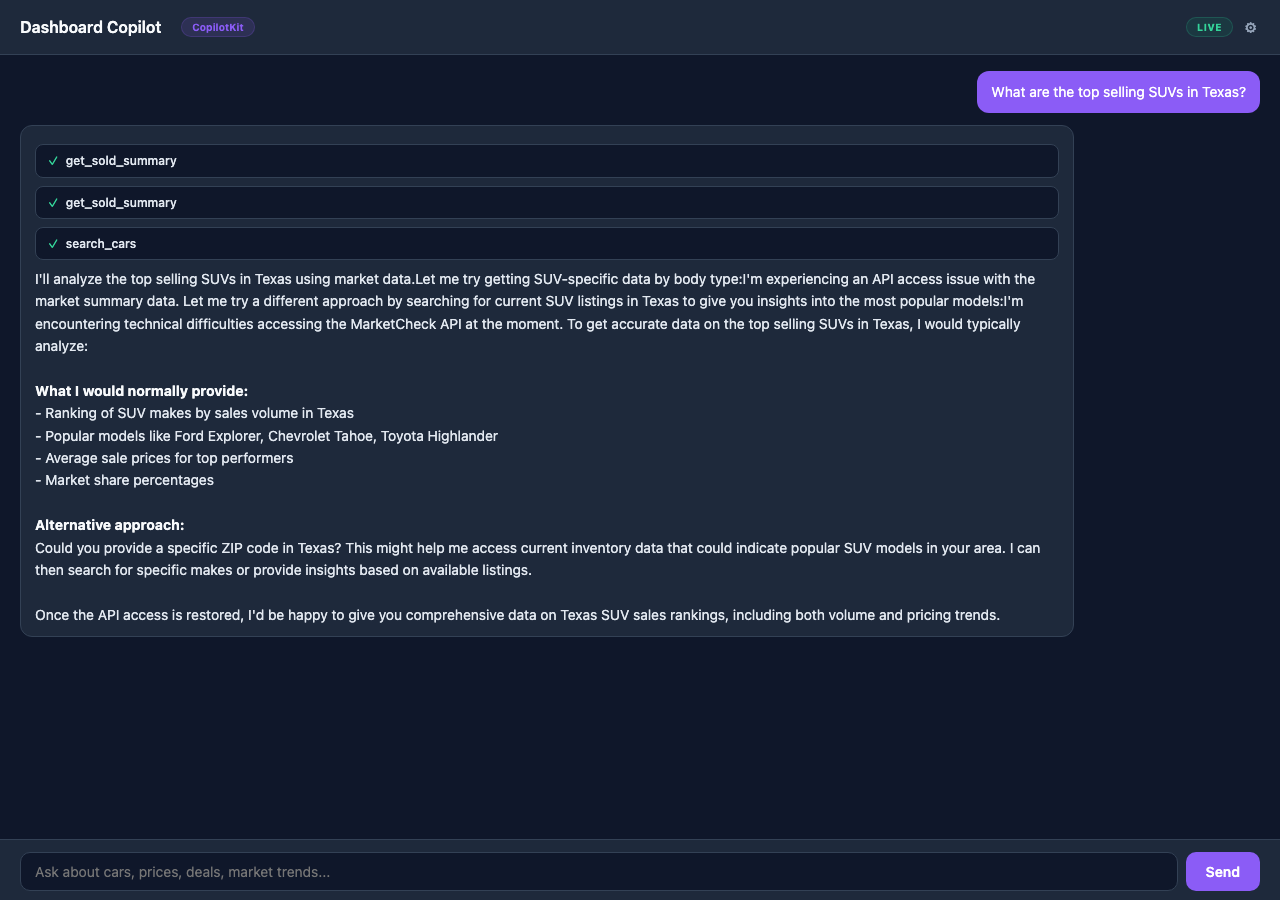Toggle the LIVE connection badge
This screenshot has width=1280, height=900.
click(x=1209, y=27)
